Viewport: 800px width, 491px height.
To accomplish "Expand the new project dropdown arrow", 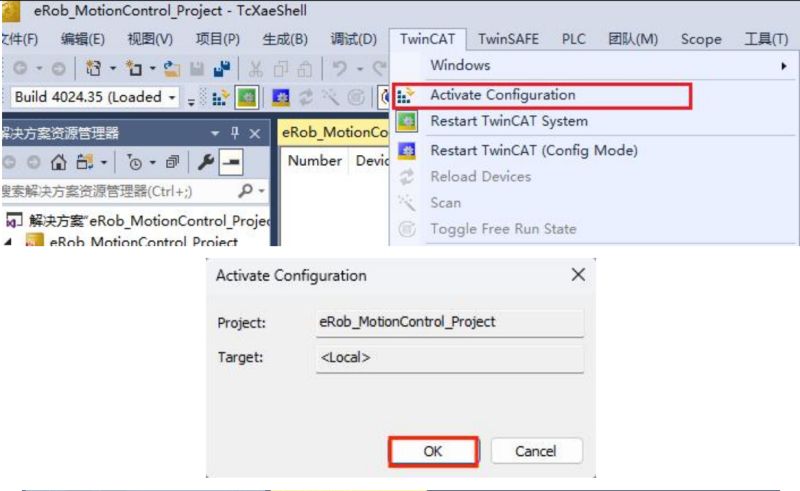I will click(113, 68).
